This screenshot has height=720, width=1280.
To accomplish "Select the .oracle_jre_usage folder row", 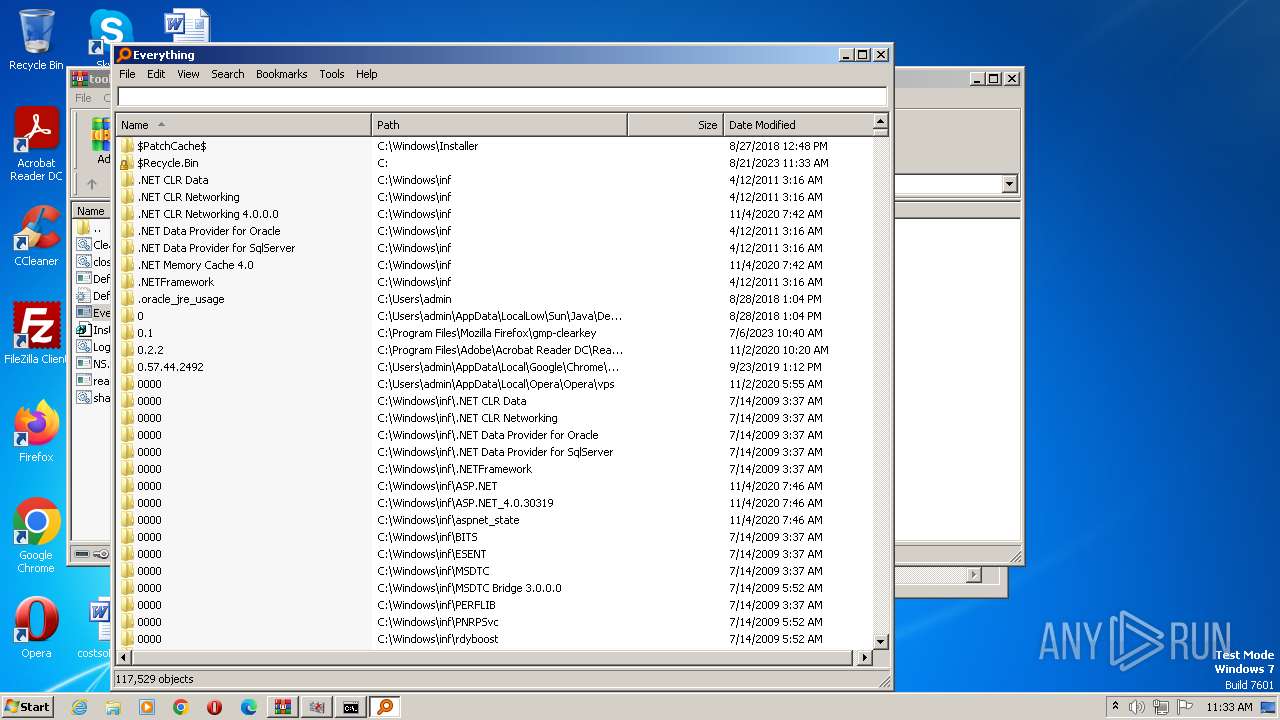I will click(x=494, y=299).
